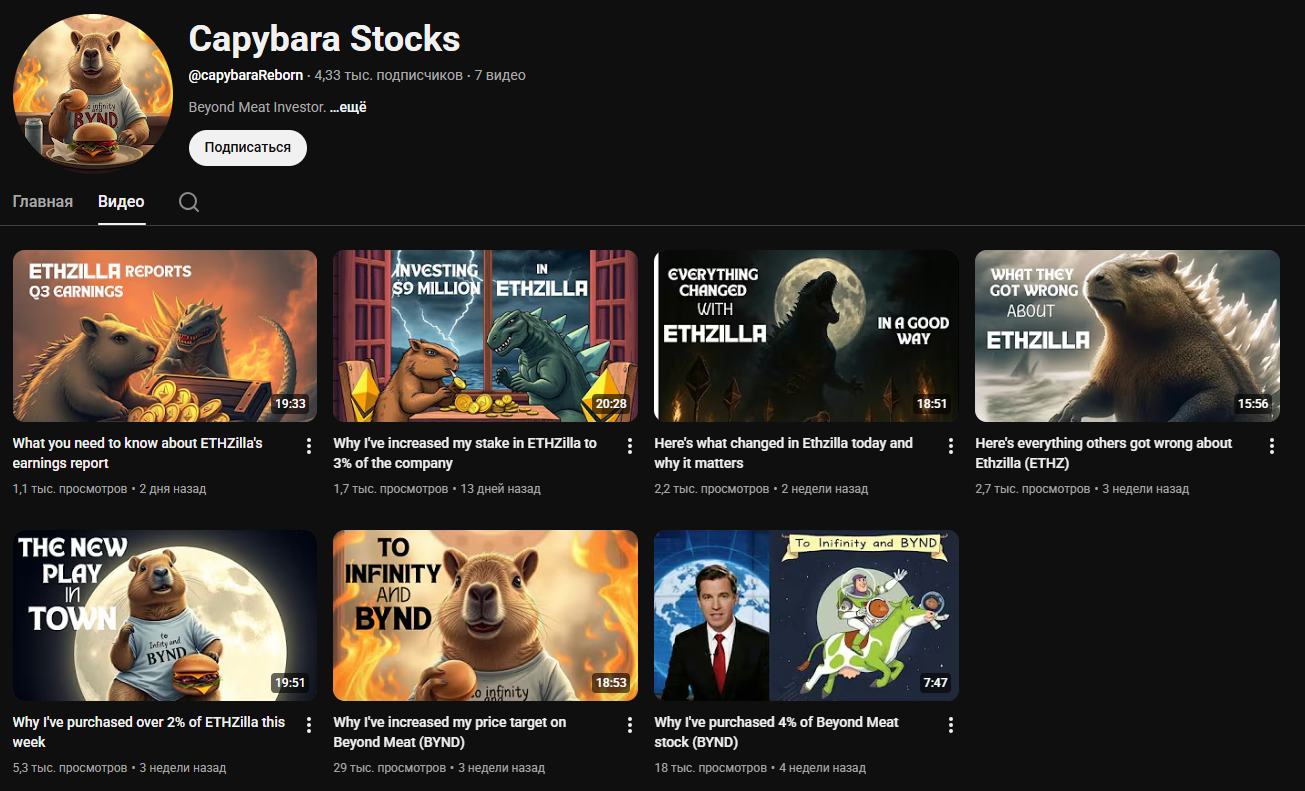Open 'What you need to know about ETHZilla's earnings' title
This screenshot has height=791, width=1305.
click(137, 453)
